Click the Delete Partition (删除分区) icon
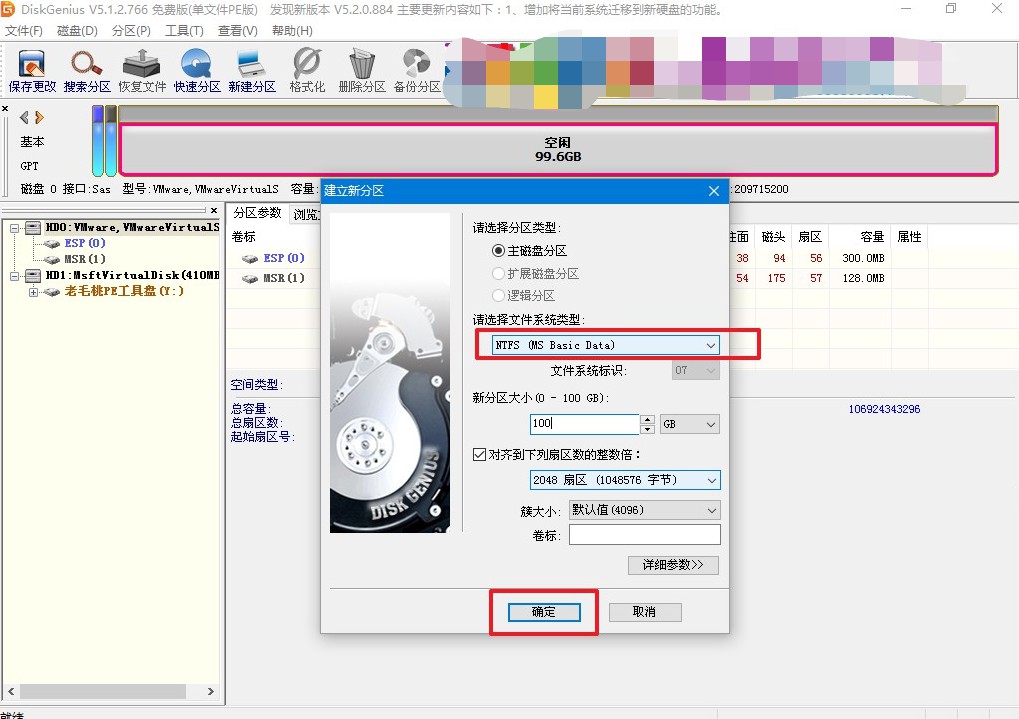Screen dimensions: 1019x719 pos(361,70)
